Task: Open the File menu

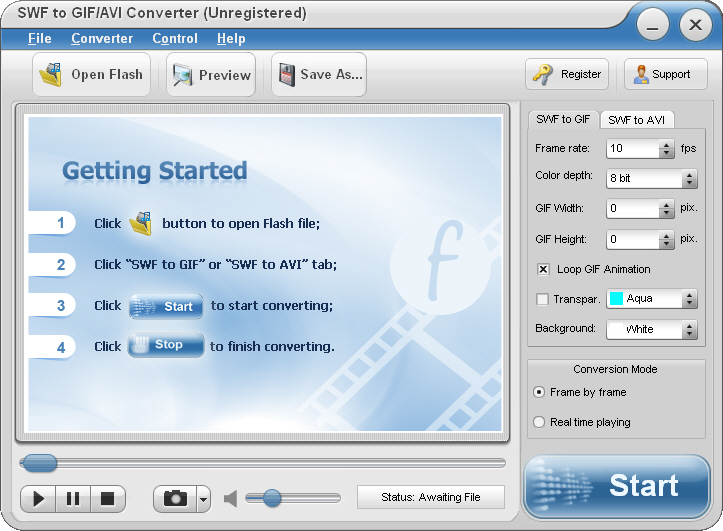Action: pyautogui.click(x=40, y=39)
